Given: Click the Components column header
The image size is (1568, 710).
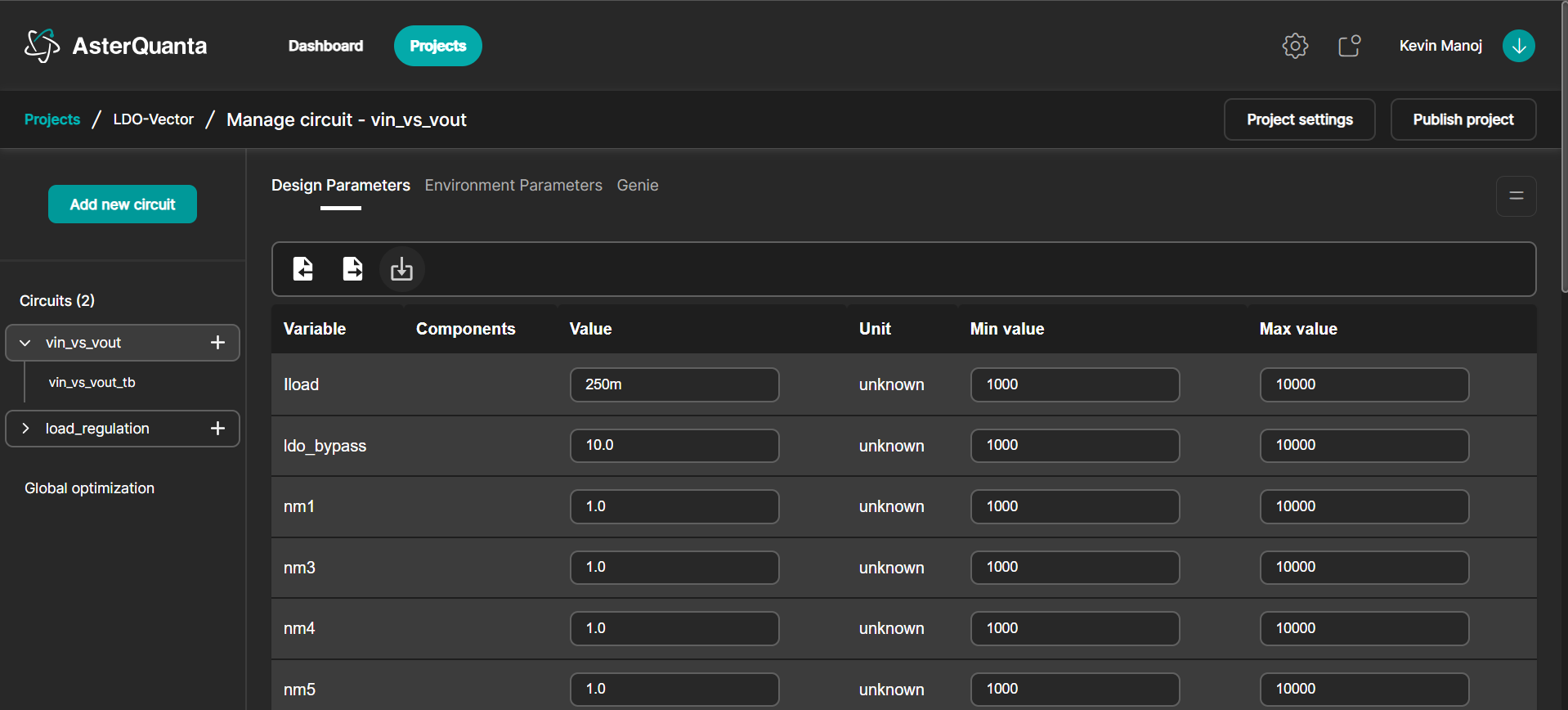Looking at the screenshot, I should pyautogui.click(x=466, y=329).
